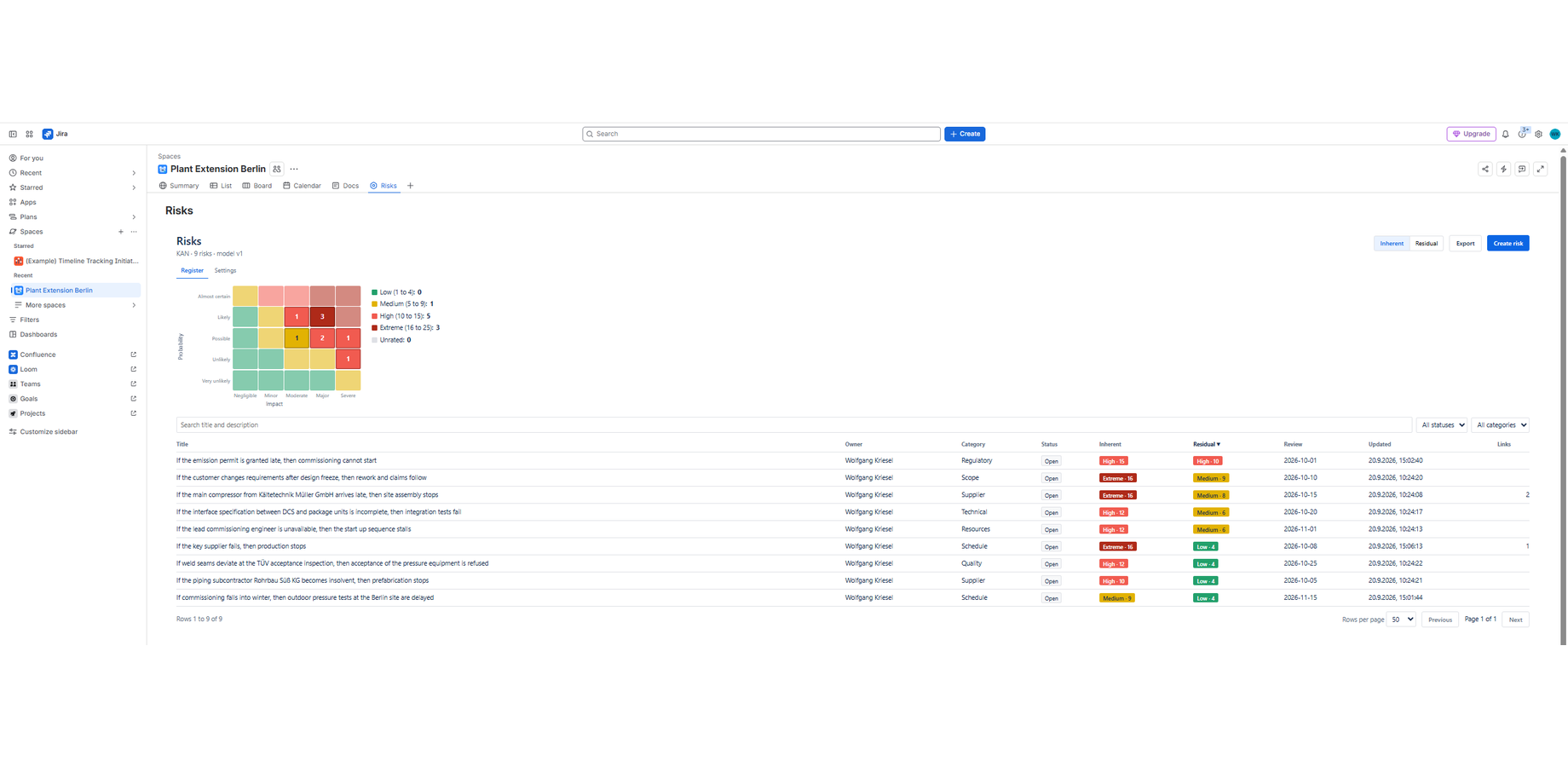
Task: Create a space with the sidebar plus icon
Action: (121, 232)
